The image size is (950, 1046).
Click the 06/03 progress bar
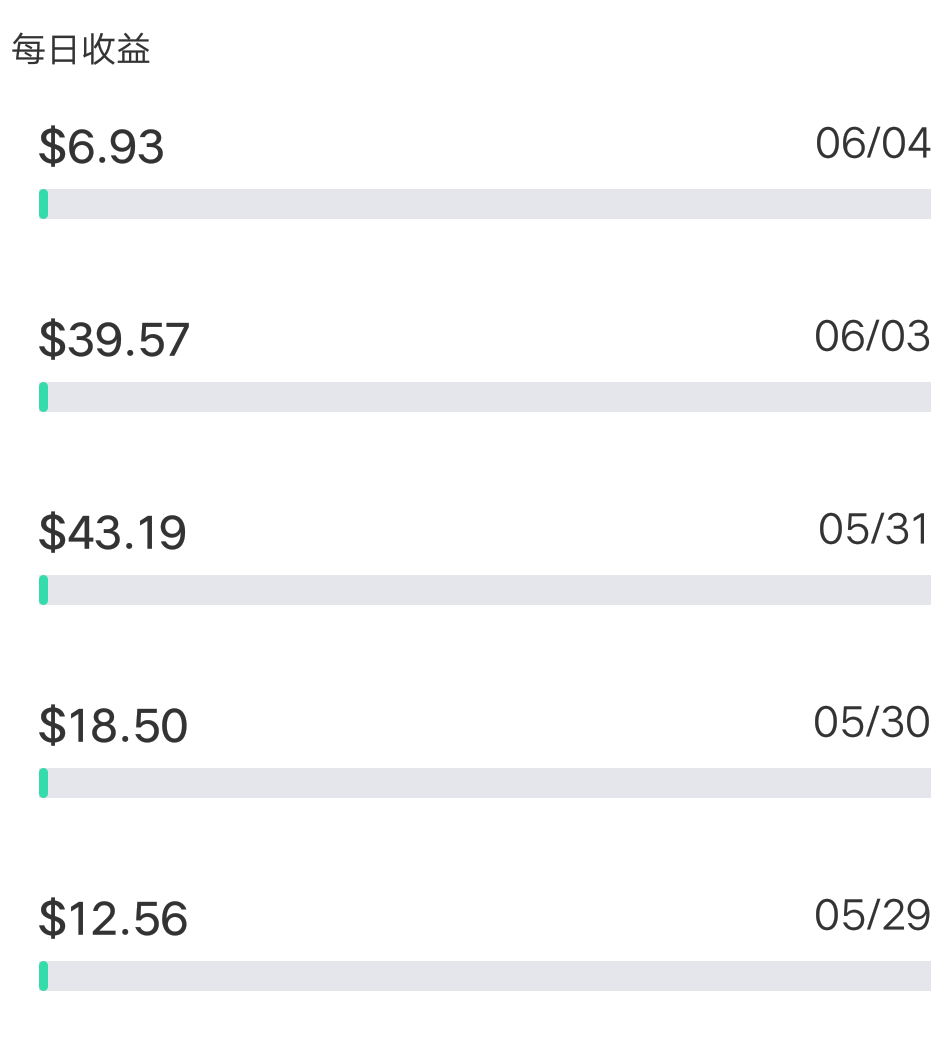[x=485, y=397]
